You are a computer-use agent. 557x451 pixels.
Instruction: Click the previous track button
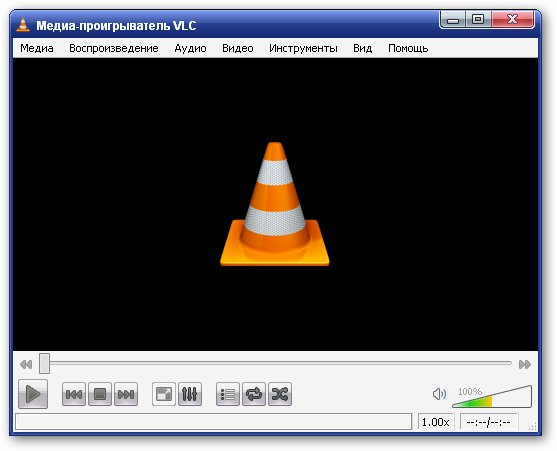point(74,394)
